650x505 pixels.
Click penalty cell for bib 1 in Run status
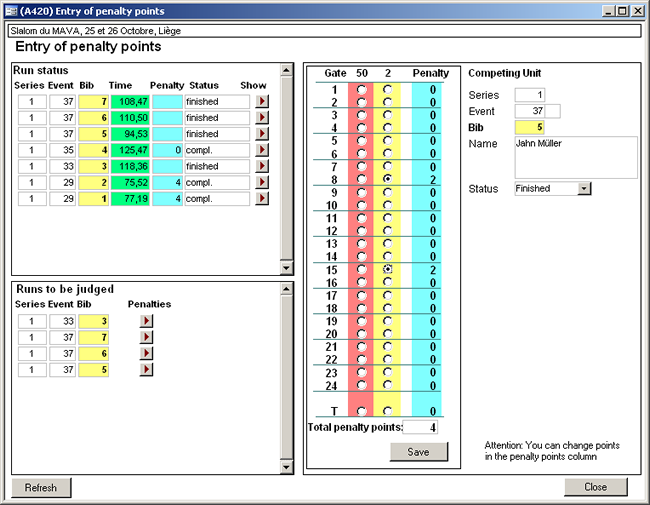tap(167, 198)
